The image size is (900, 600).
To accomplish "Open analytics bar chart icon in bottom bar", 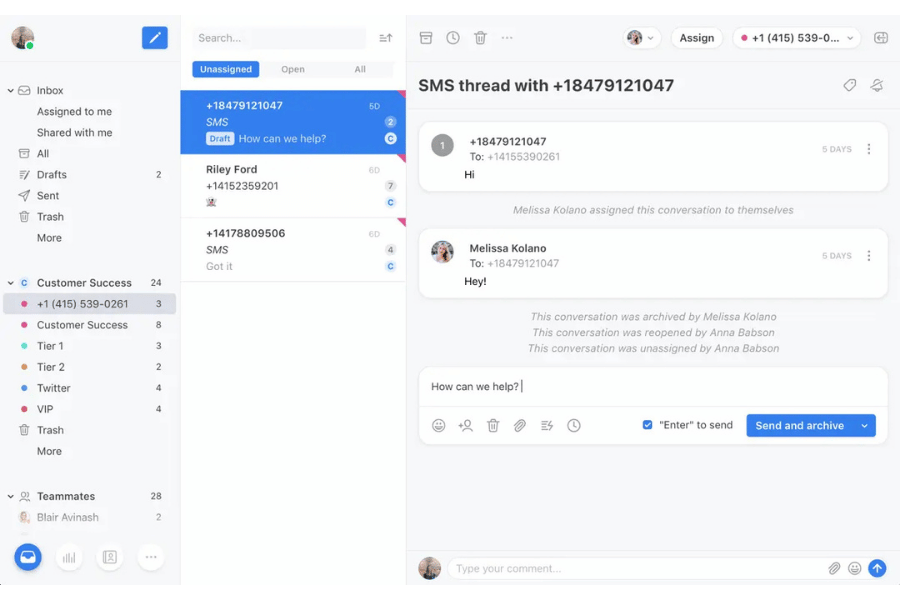I will [x=69, y=557].
